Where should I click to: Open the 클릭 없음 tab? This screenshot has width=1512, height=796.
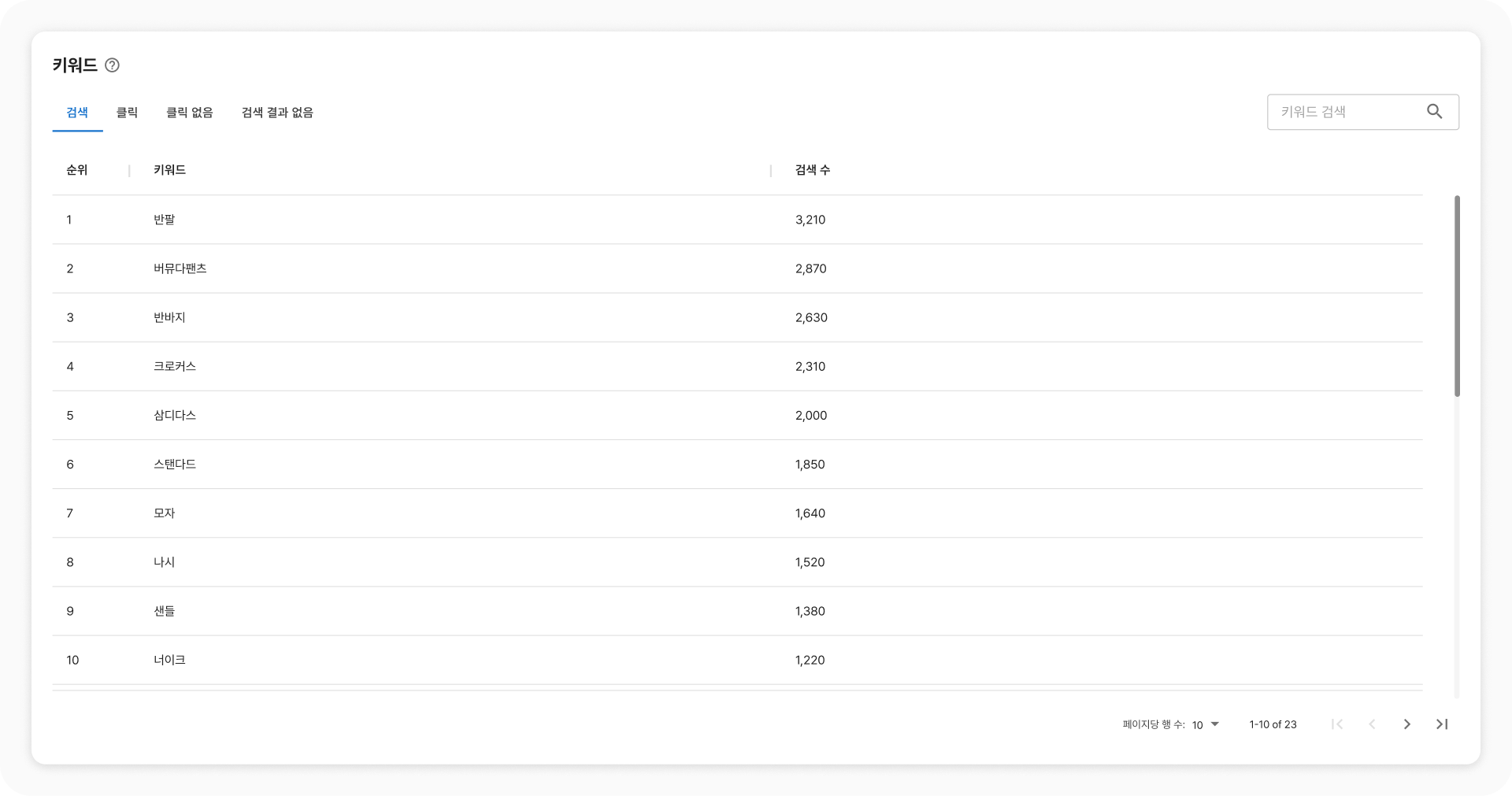coord(189,113)
